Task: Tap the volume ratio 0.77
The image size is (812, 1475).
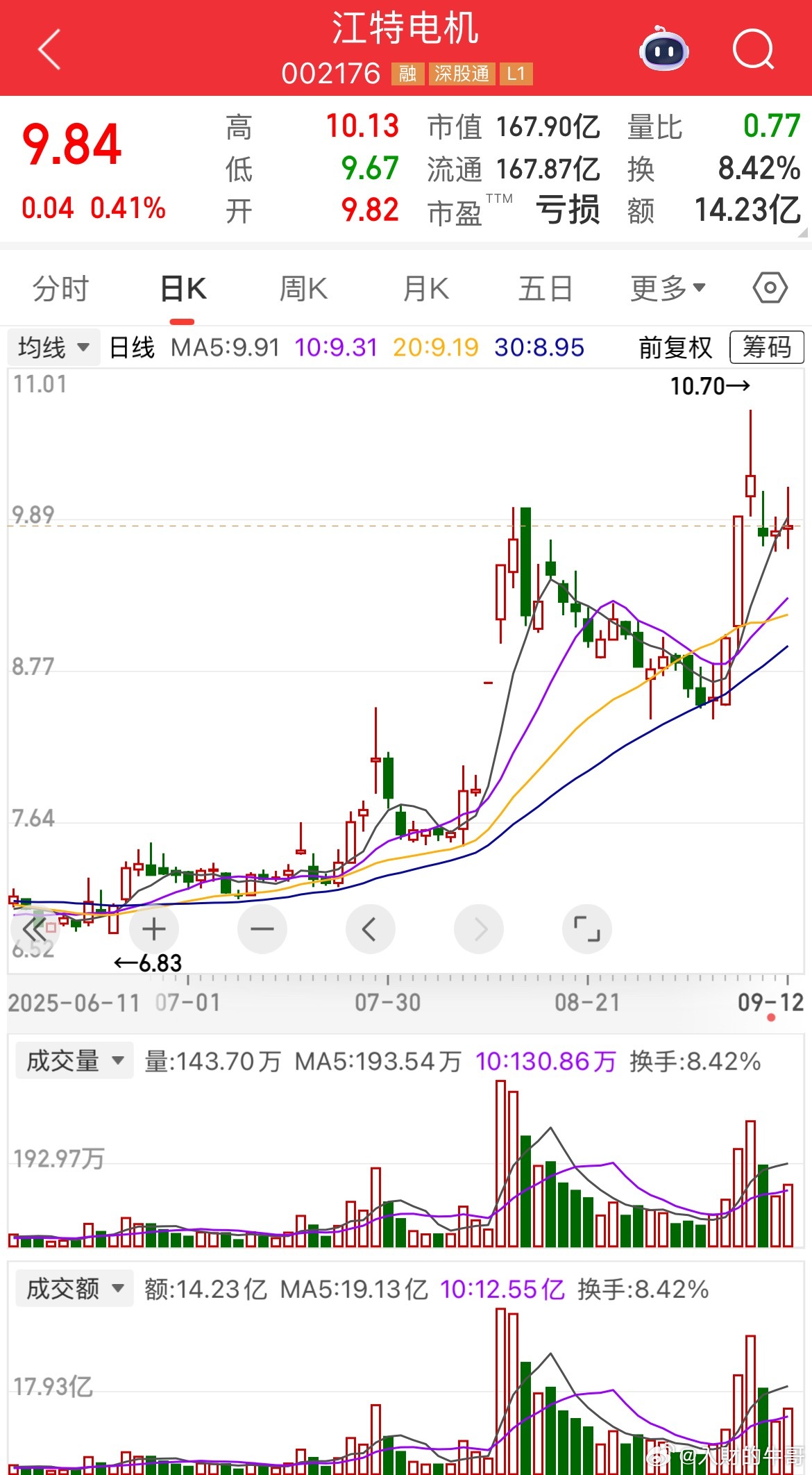Action: pos(772,126)
